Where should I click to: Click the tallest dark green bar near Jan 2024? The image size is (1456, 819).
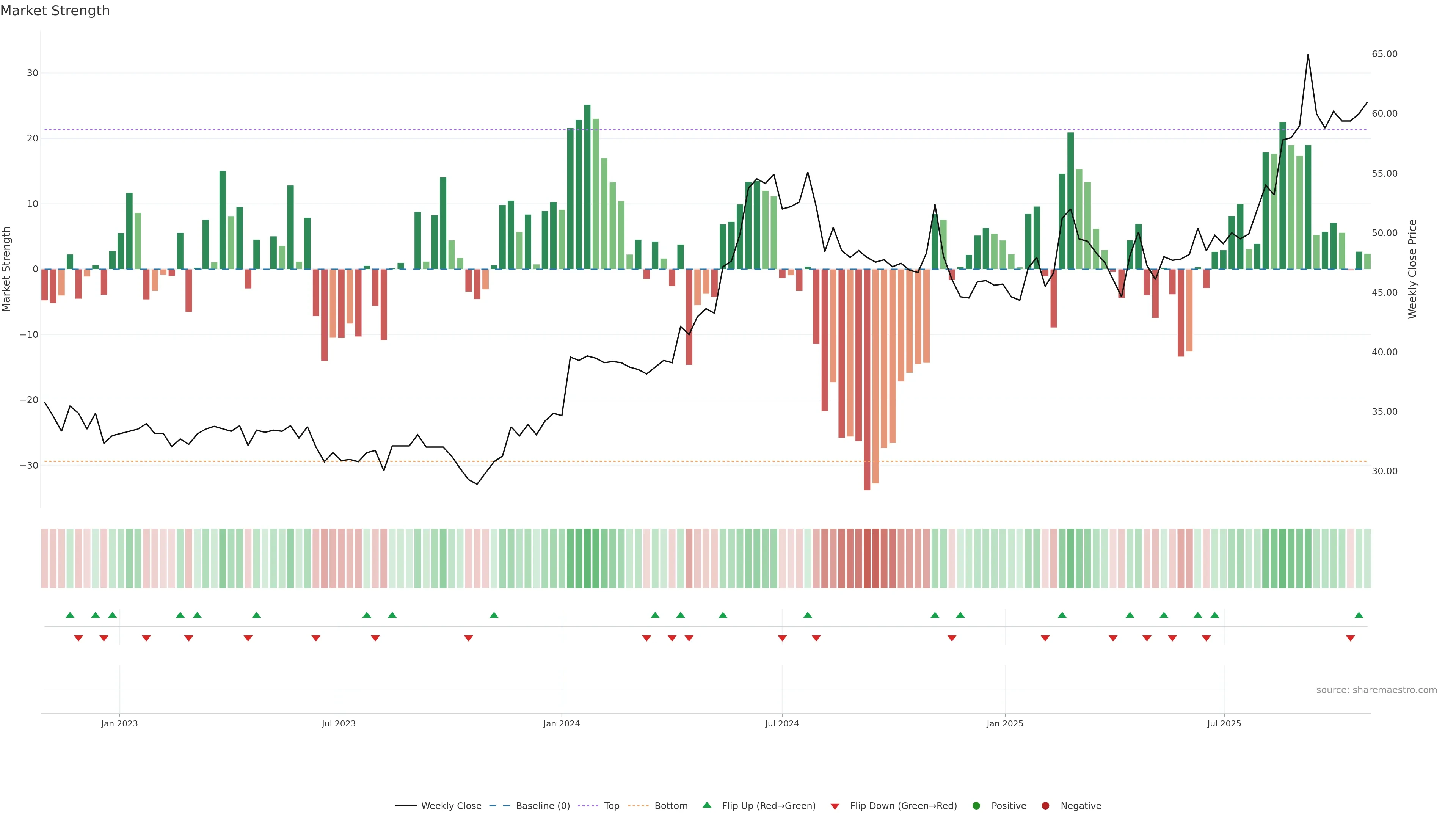pyautogui.click(x=587, y=187)
